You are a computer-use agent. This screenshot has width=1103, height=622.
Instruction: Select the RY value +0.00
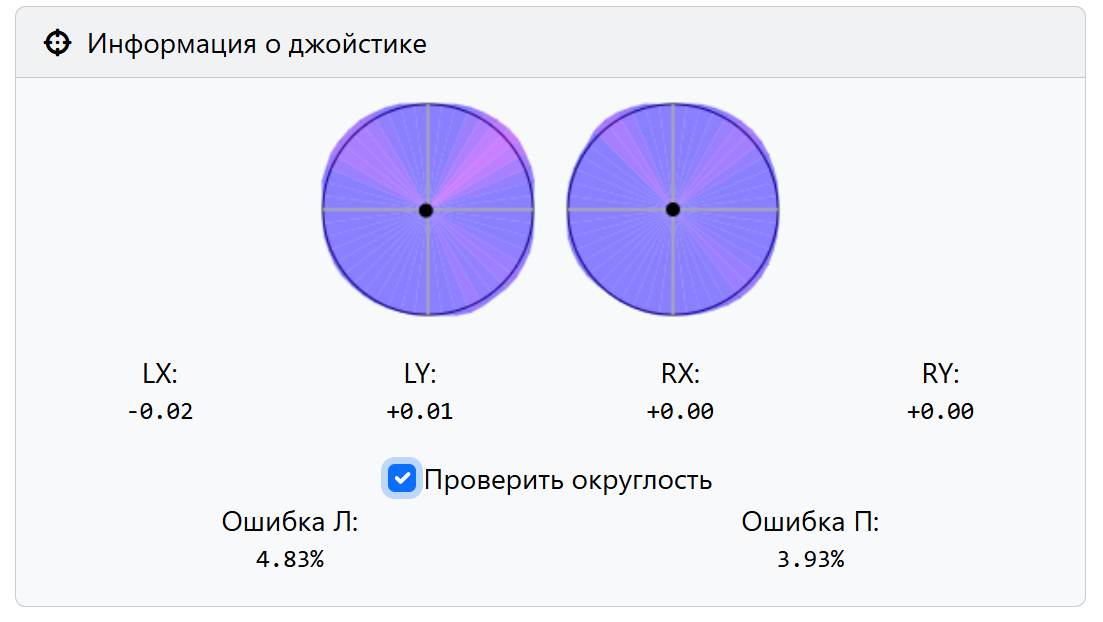(940, 411)
